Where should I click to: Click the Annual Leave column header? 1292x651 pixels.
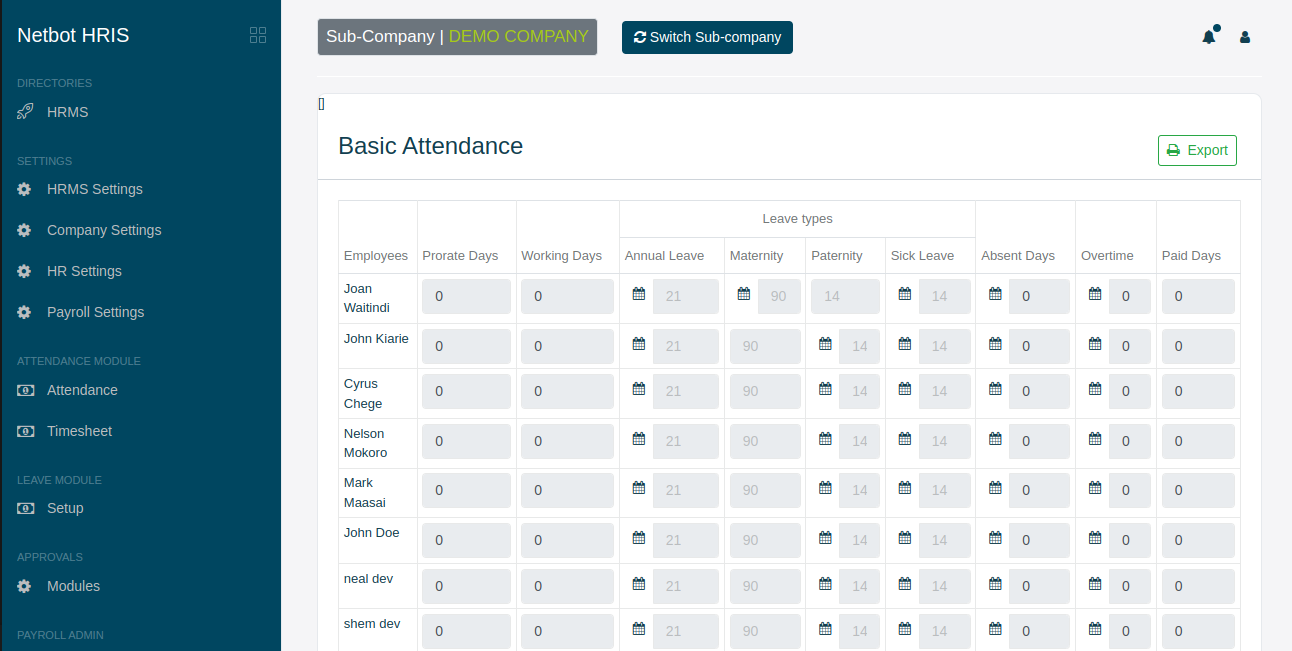[664, 256]
